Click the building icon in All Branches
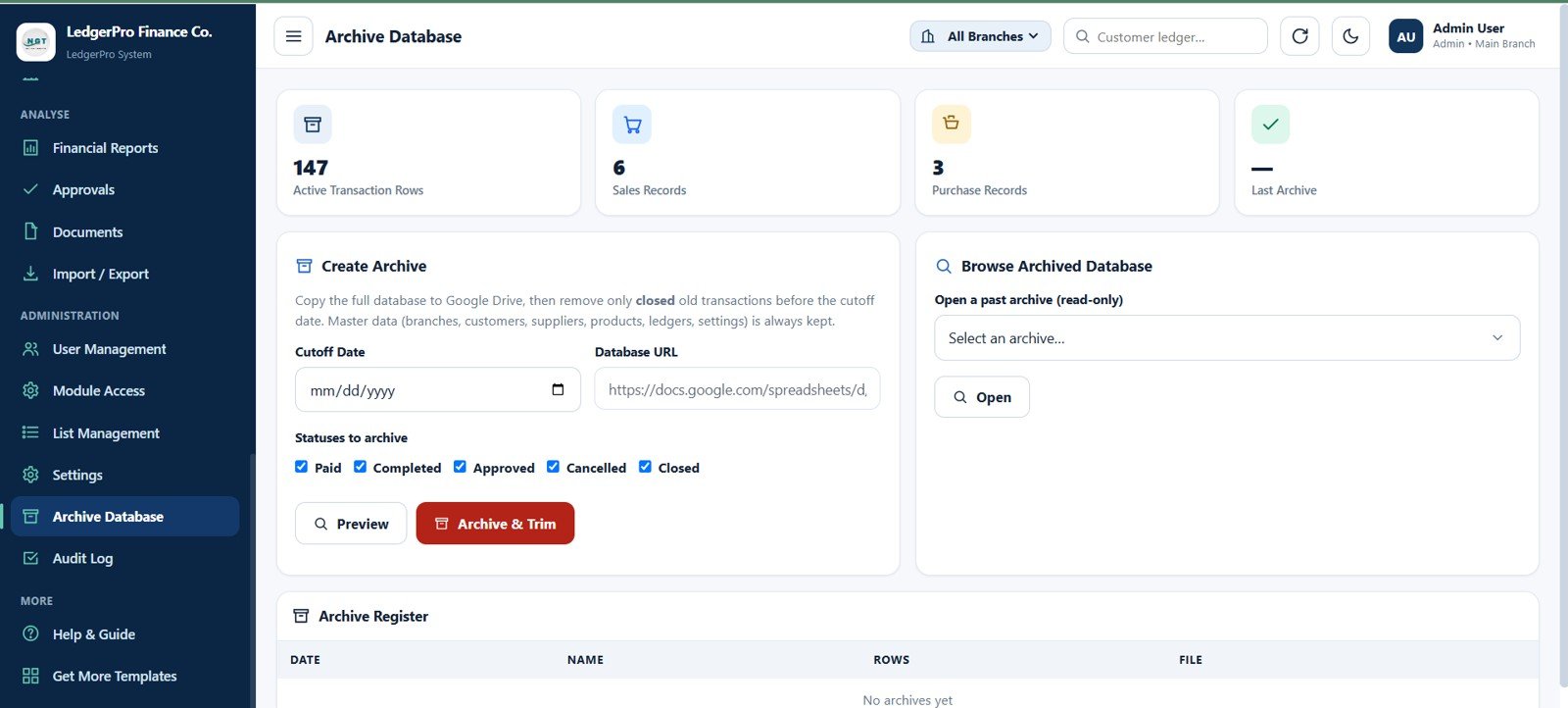Image resolution: width=1568 pixels, height=708 pixels. tap(928, 36)
